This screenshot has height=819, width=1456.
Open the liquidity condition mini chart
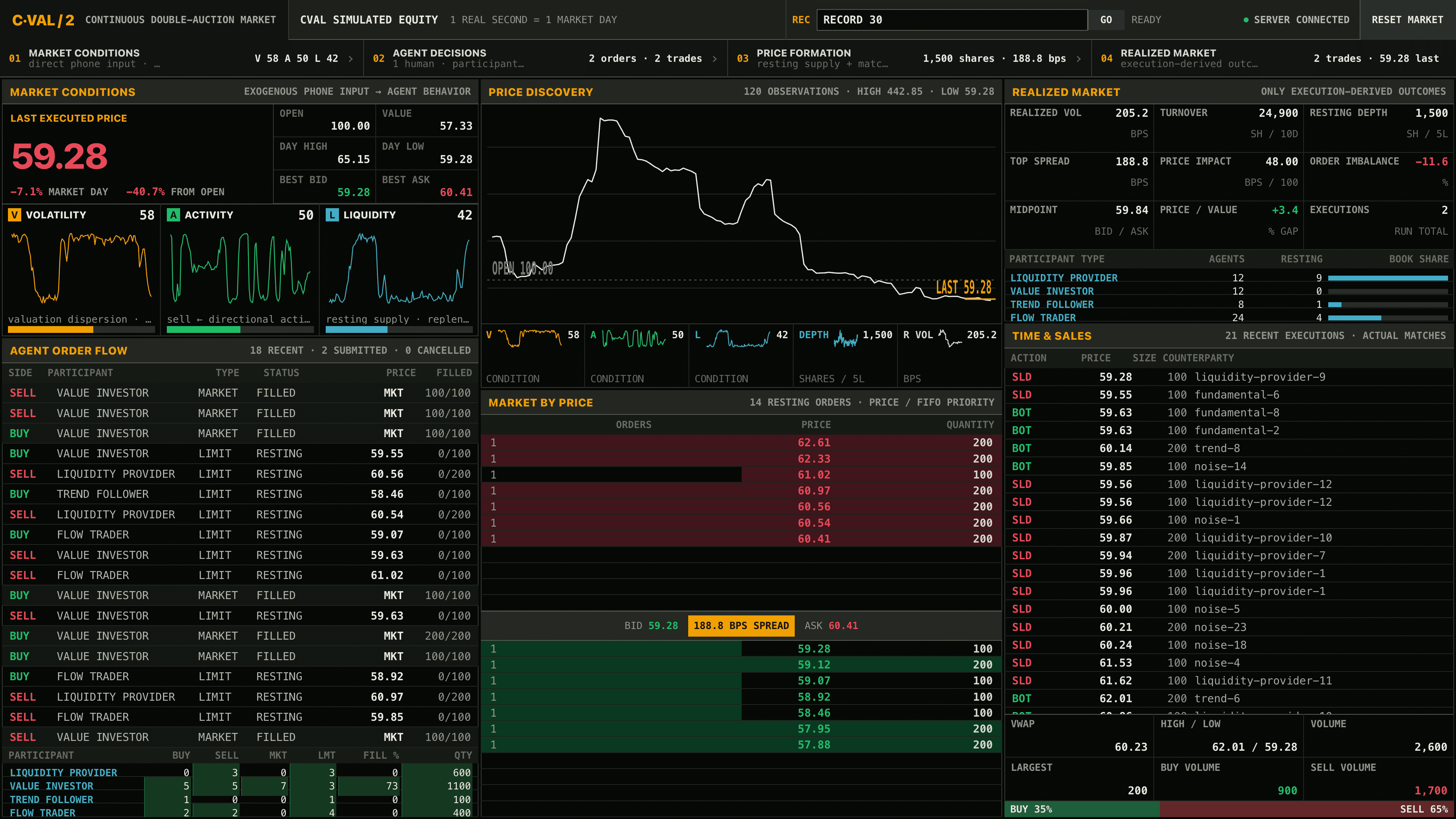point(741,356)
